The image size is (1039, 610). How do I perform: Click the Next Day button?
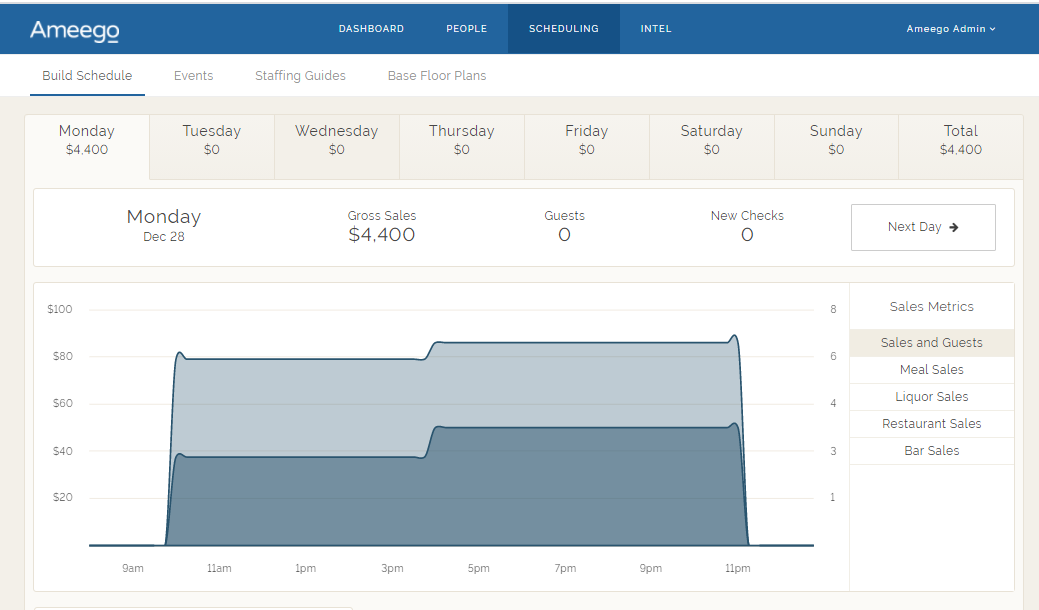click(x=922, y=227)
